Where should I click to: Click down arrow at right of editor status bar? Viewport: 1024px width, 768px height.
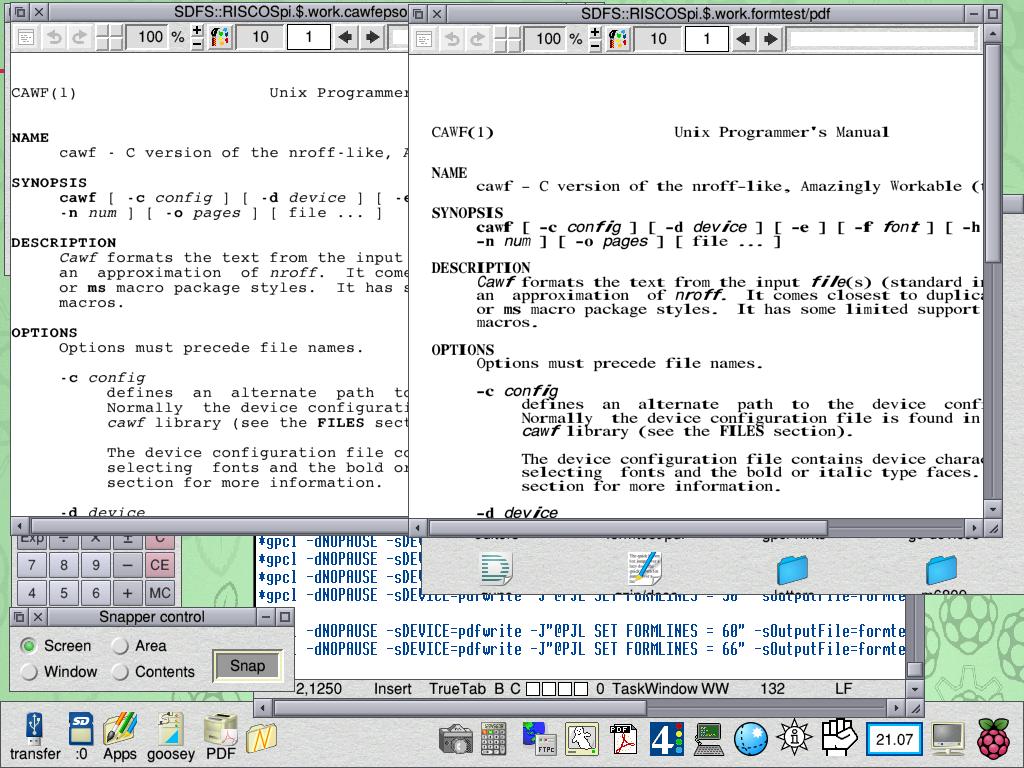click(915, 689)
